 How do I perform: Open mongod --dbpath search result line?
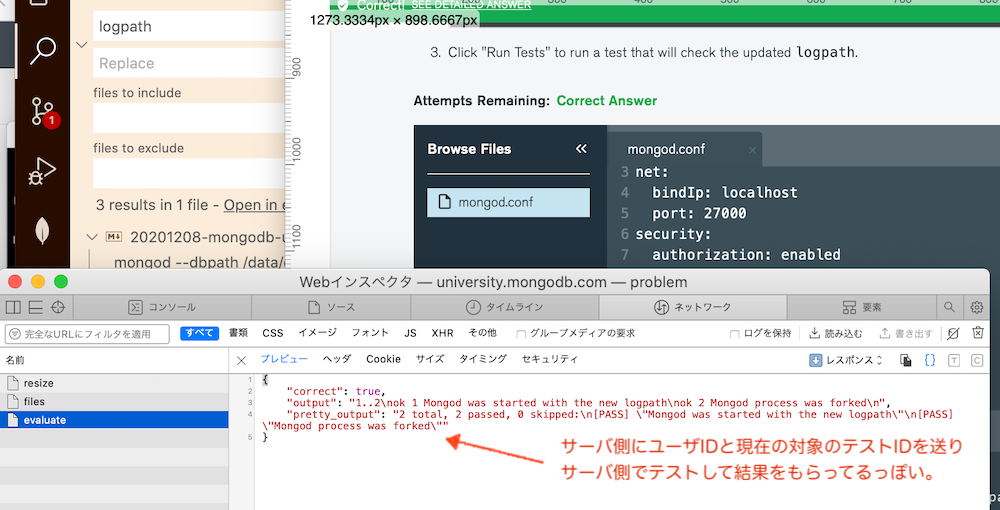pyautogui.click(x=199, y=263)
